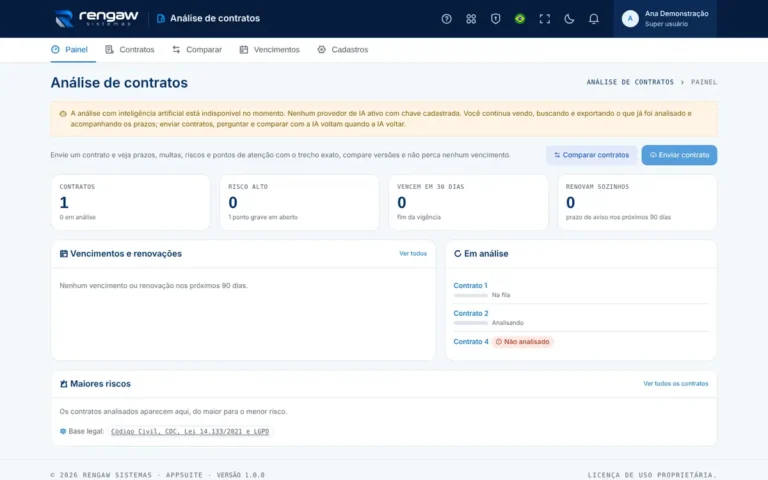Click the Não analisado status badge
The width and height of the screenshot is (768, 480).
tap(522, 342)
